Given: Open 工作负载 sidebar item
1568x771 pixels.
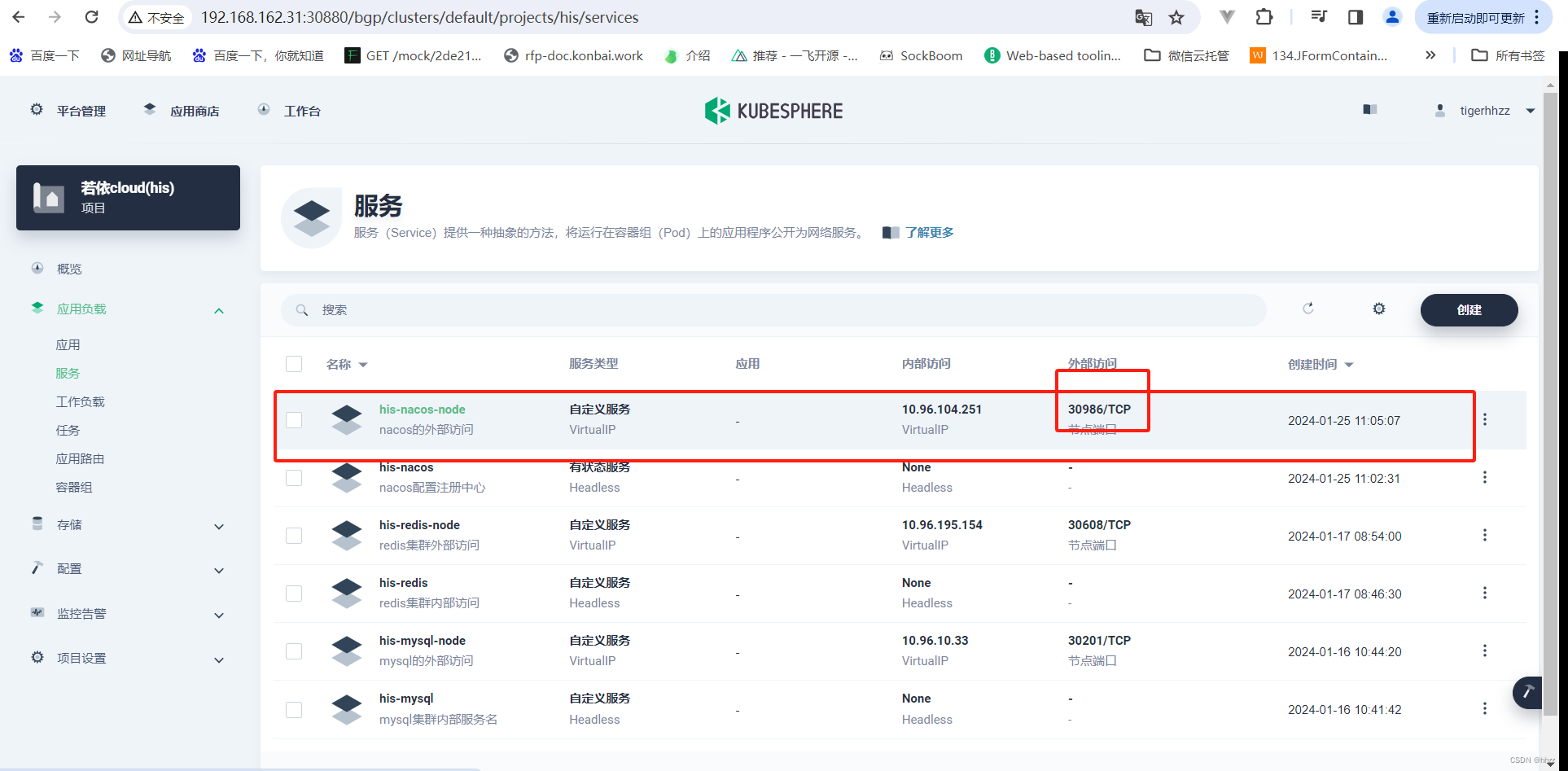Looking at the screenshot, I should (80, 402).
